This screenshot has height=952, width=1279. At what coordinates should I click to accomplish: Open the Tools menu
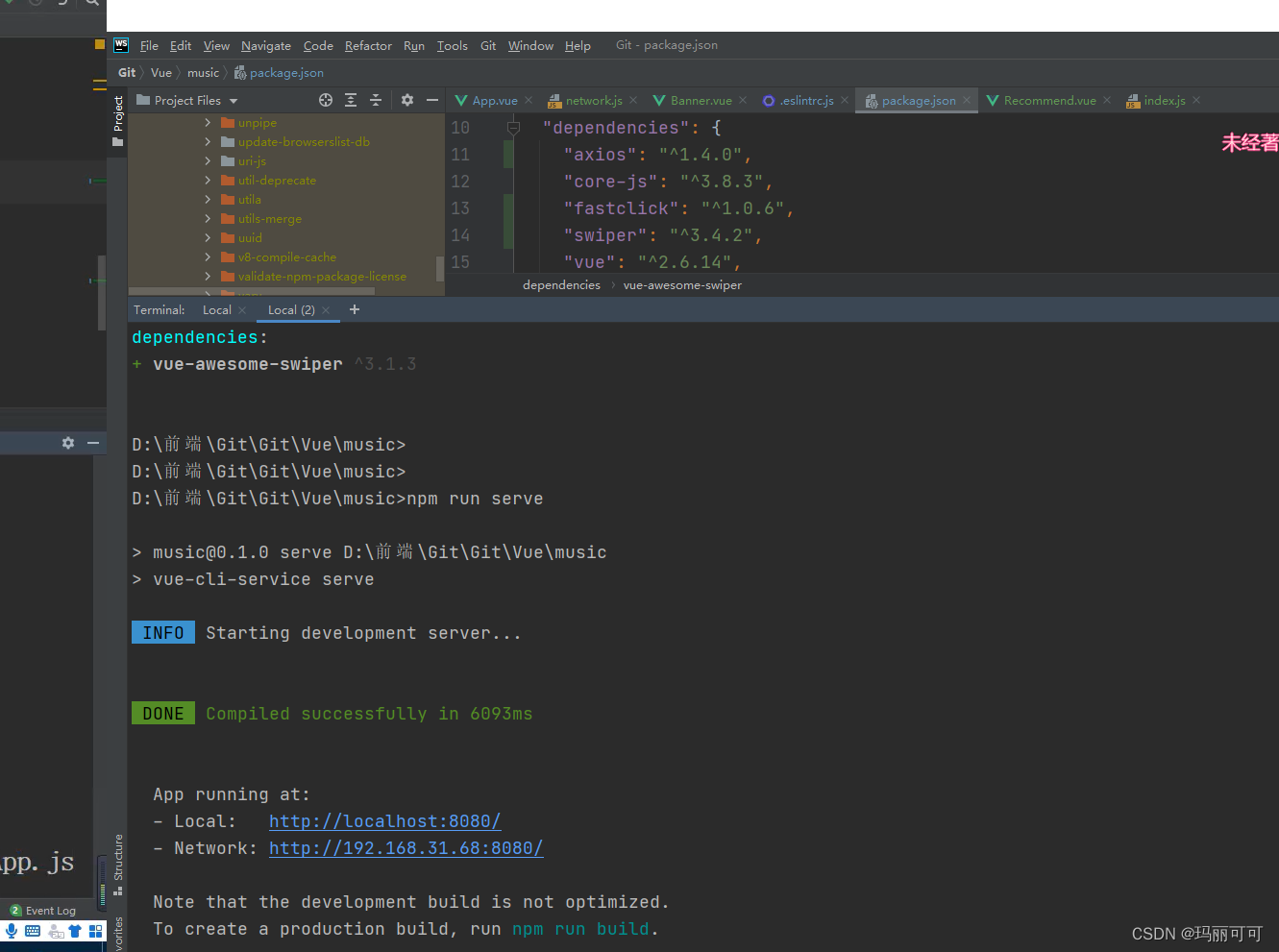pyautogui.click(x=452, y=45)
